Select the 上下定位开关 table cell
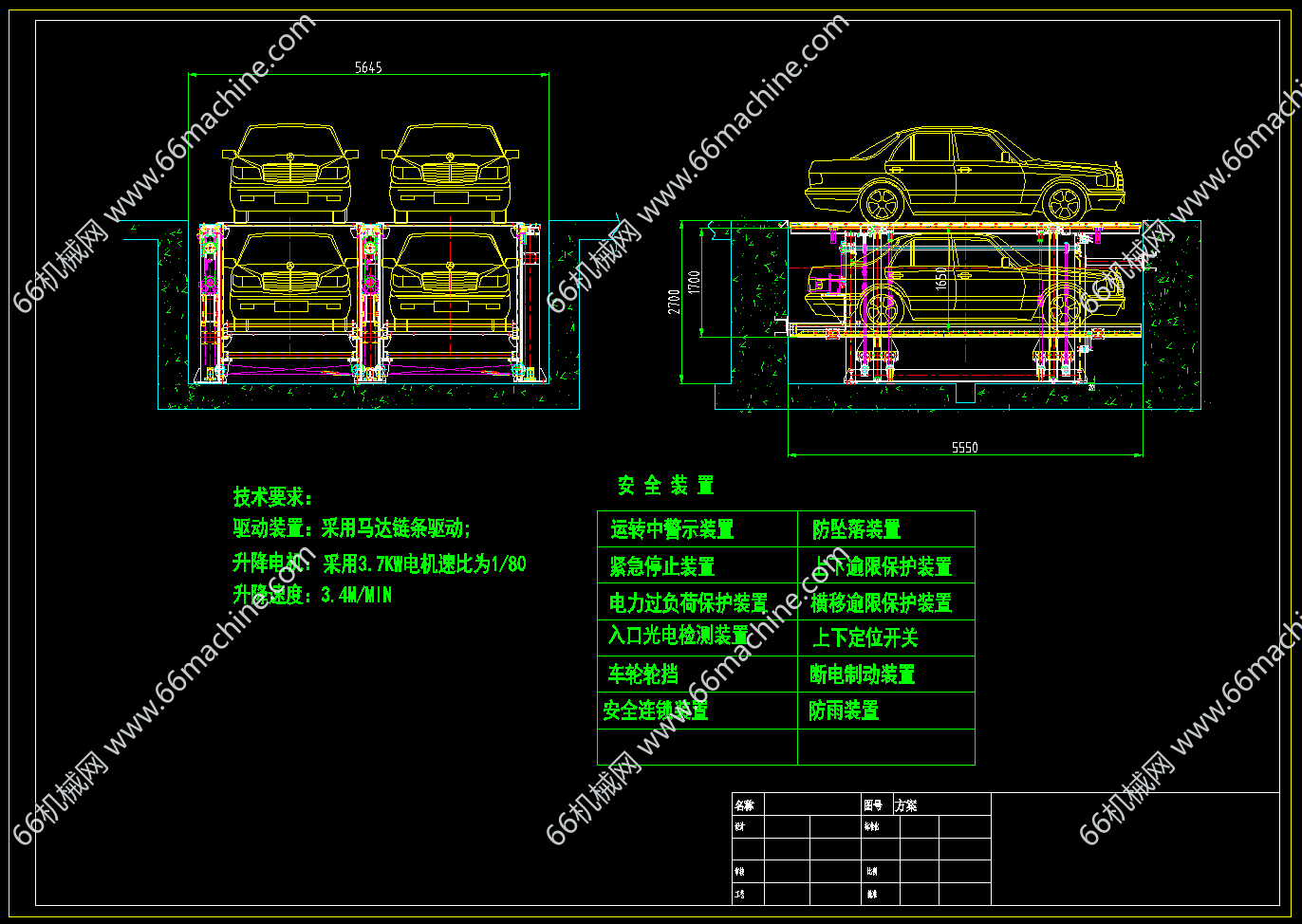This screenshot has width=1302, height=924. (865, 638)
